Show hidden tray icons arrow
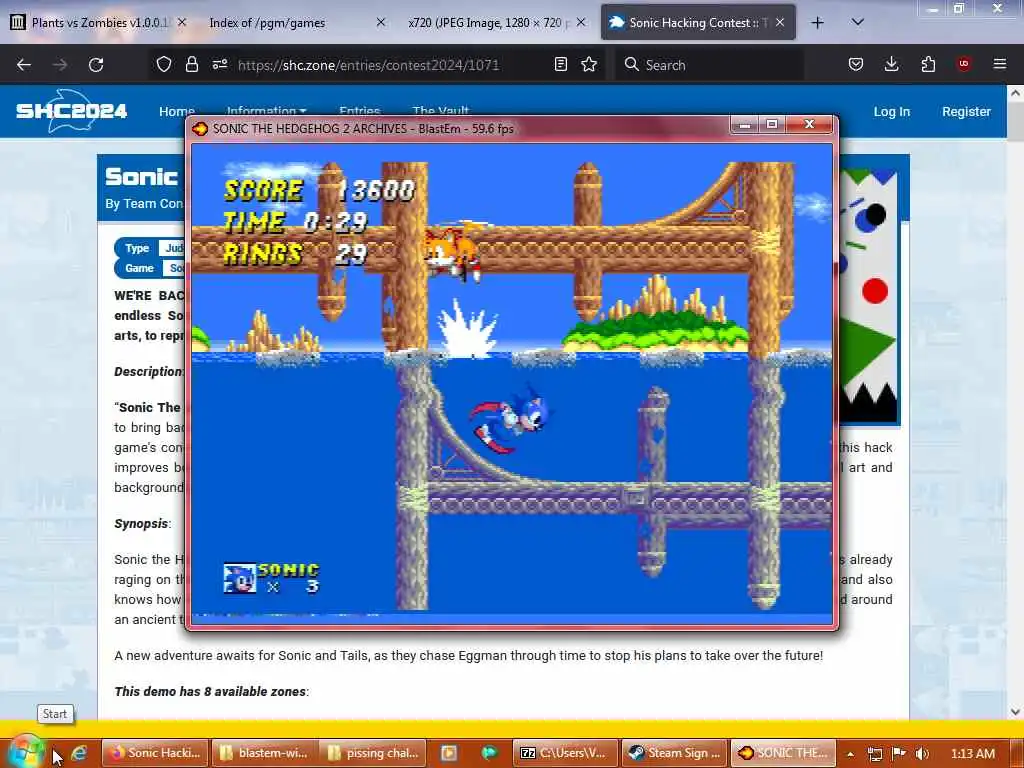The image size is (1024, 768). pos(850,754)
